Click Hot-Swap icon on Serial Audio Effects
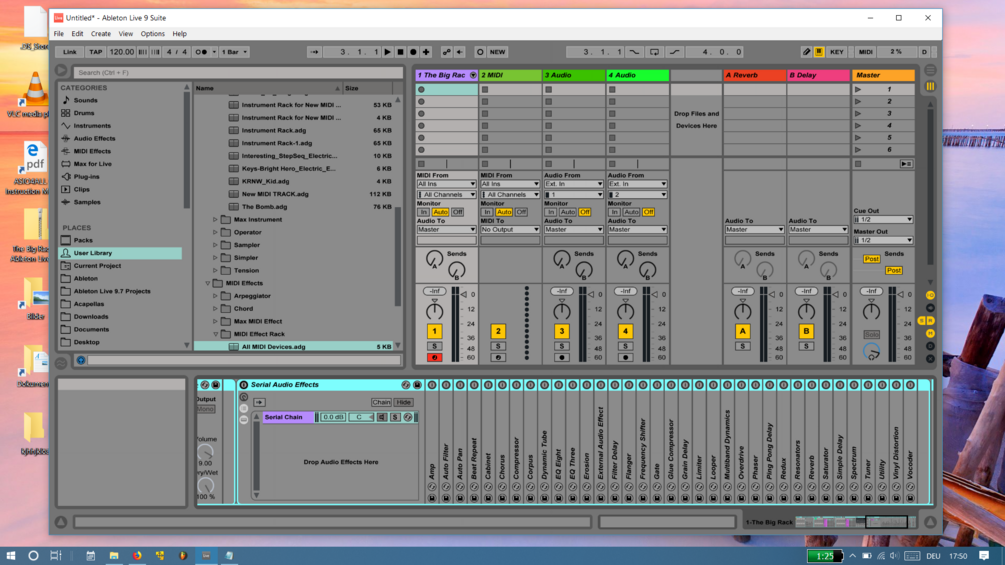Viewport: 1005px width, 565px height. (406, 385)
